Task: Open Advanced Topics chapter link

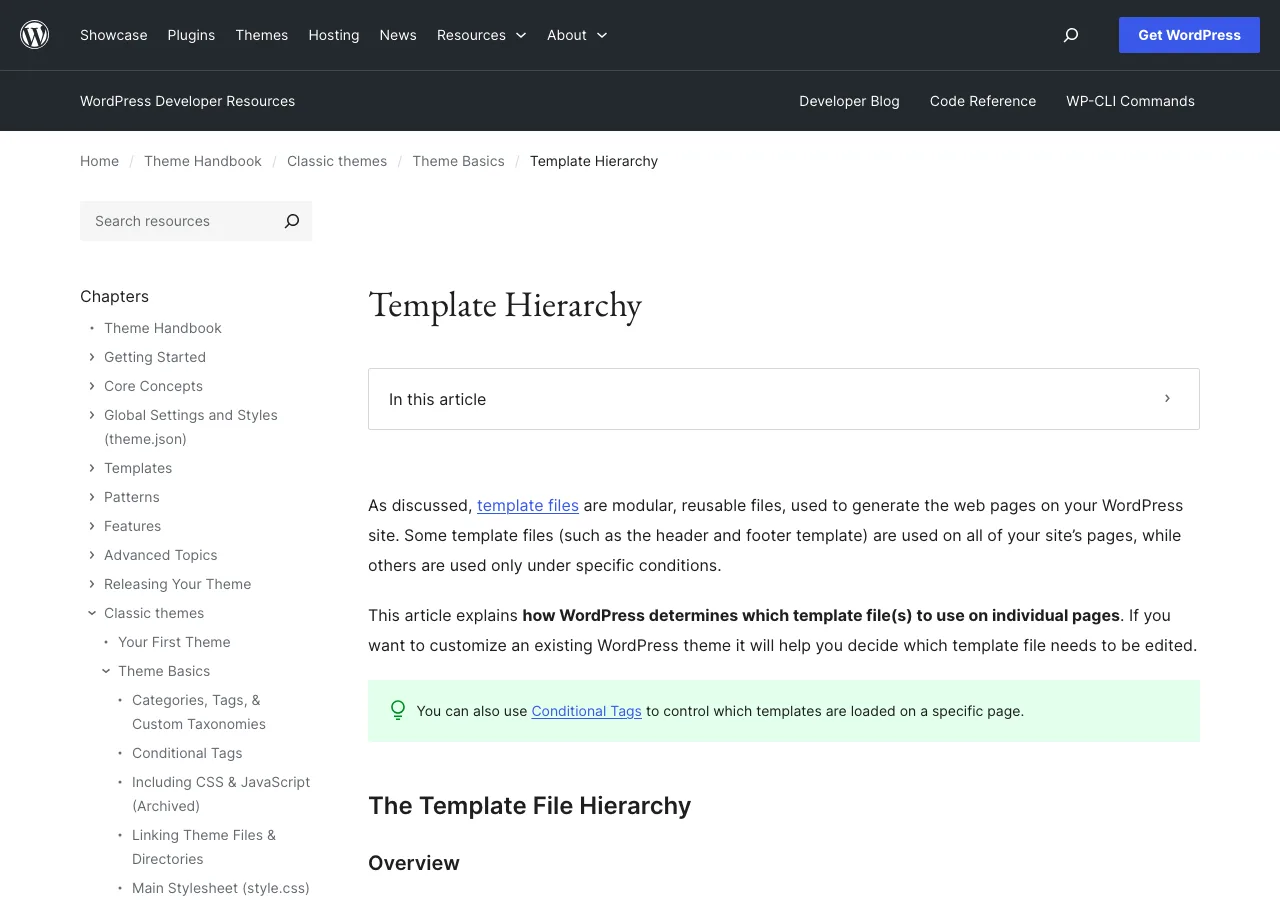Action: point(160,555)
